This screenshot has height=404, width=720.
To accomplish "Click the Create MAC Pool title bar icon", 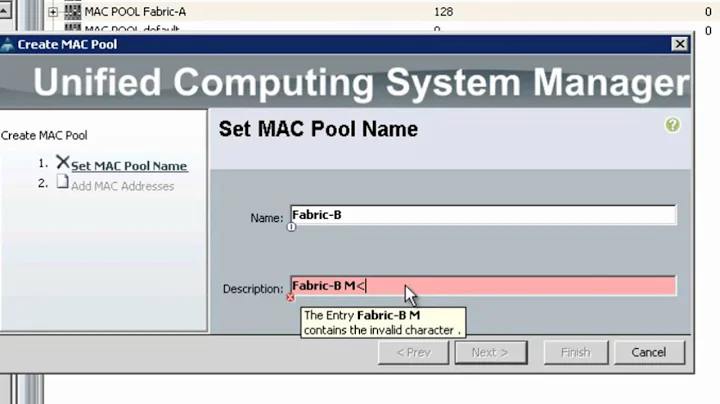I will click(7, 45).
